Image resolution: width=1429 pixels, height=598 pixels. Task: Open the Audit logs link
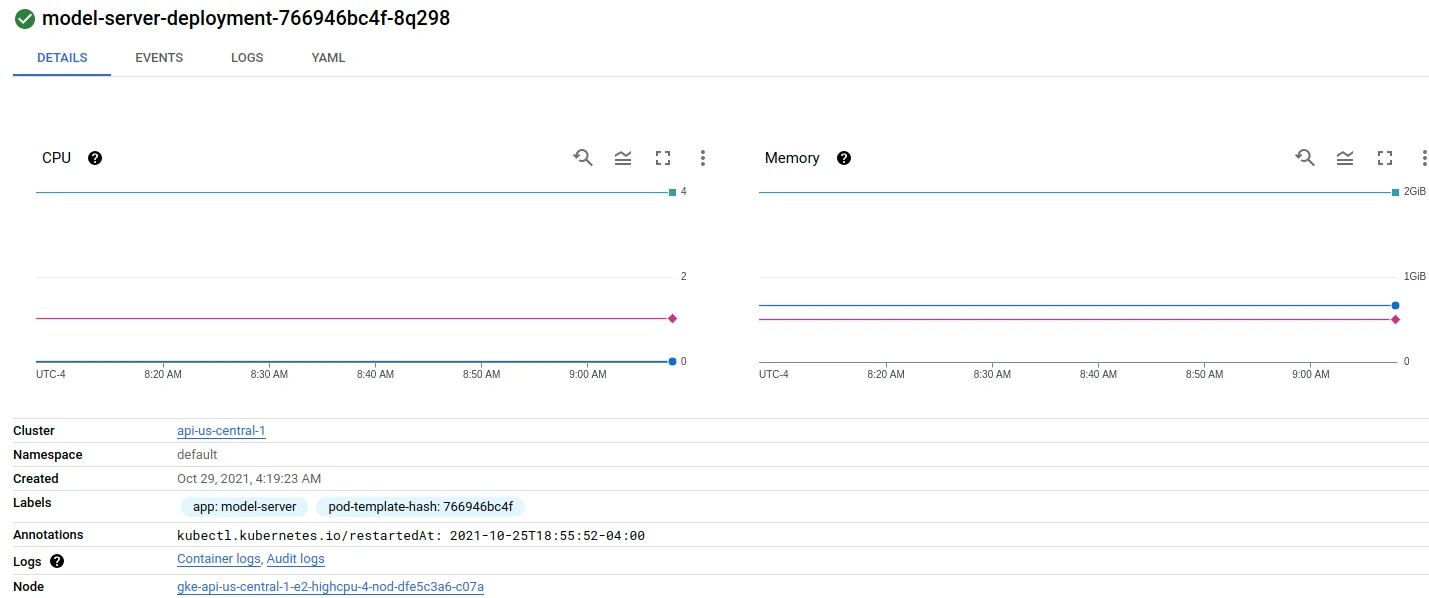pyautogui.click(x=296, y=559)
